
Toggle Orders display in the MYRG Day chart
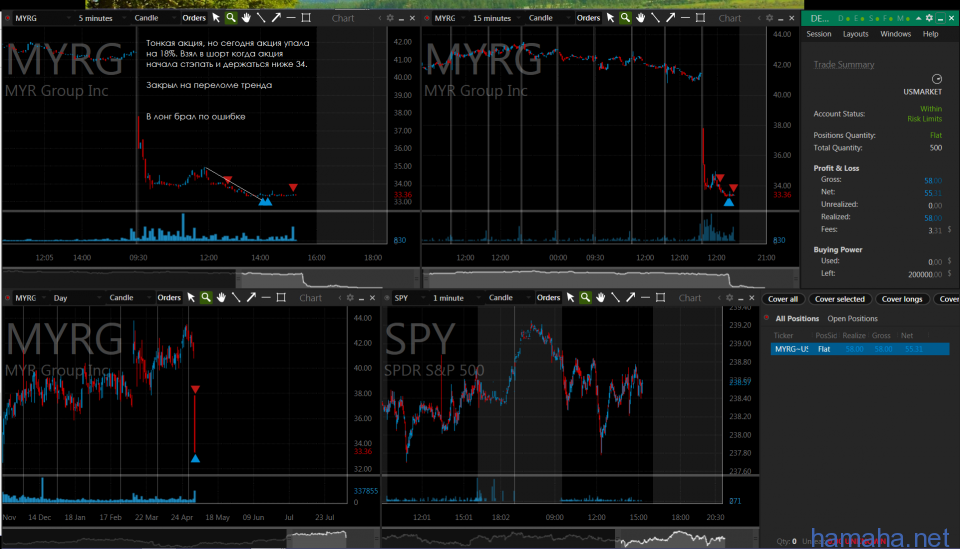(x=169, y=297)
